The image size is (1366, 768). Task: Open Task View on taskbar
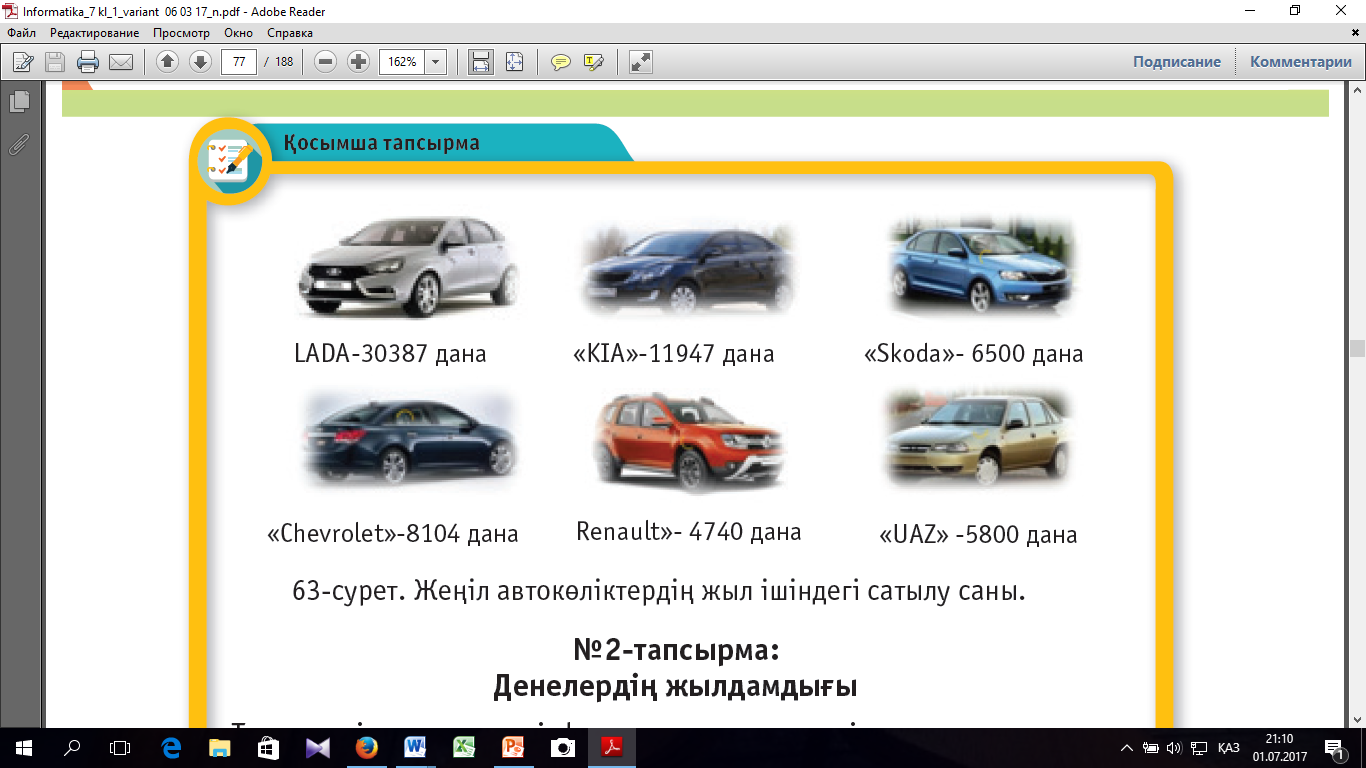coord(120,747)
